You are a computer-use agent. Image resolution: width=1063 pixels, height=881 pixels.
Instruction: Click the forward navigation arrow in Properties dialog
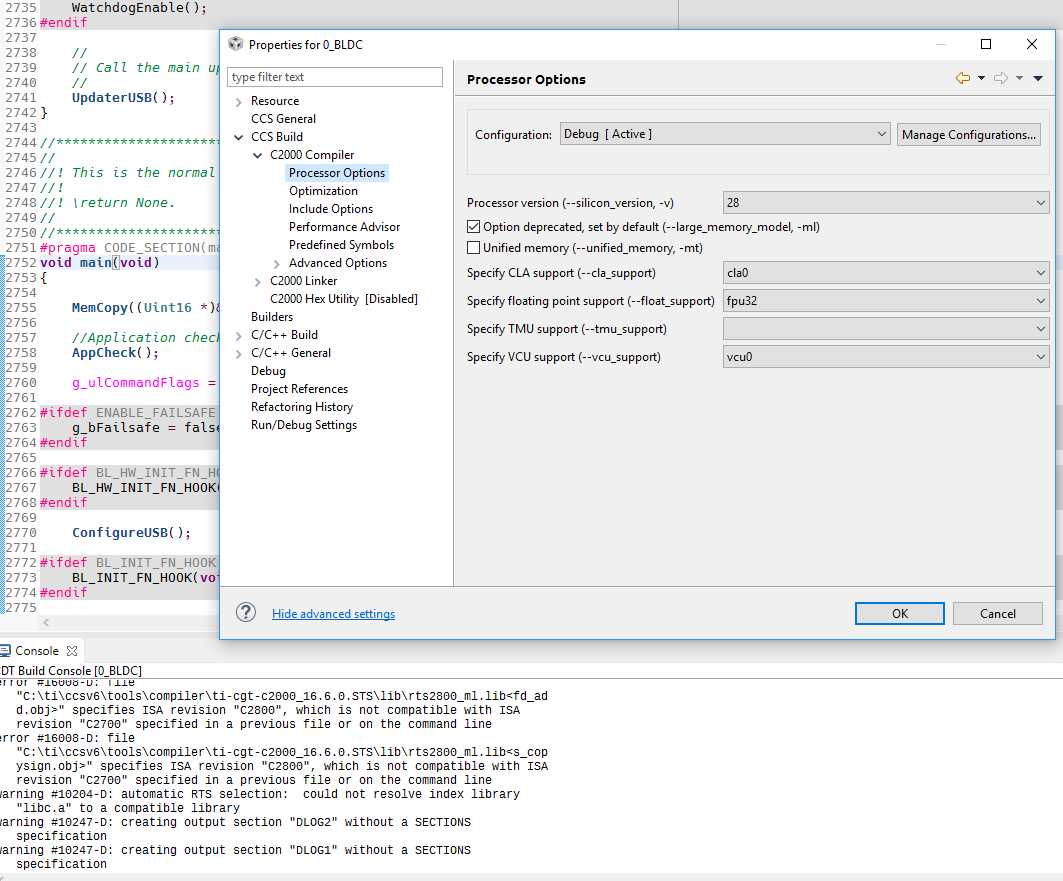[x=1003, y=77]
